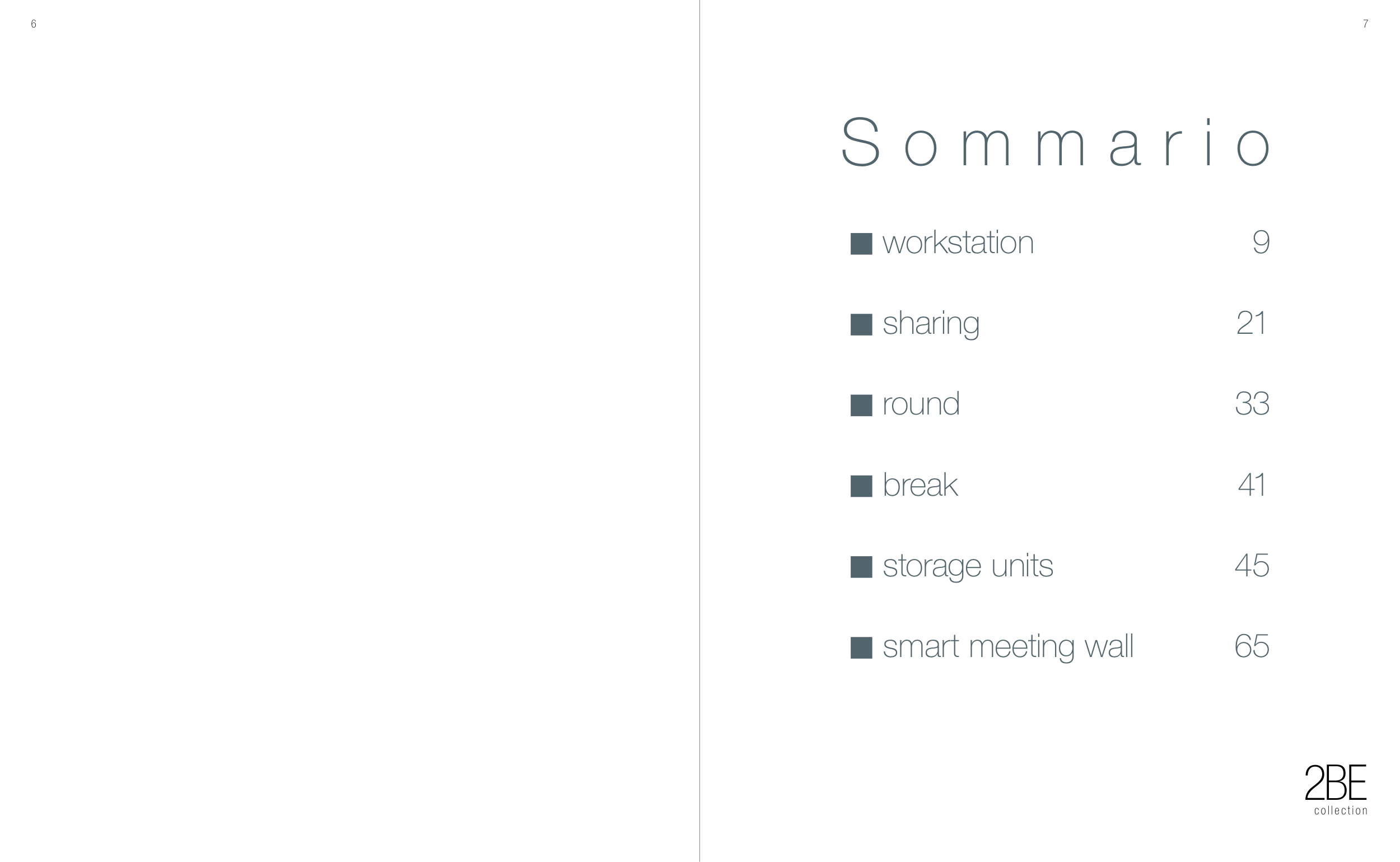This screenshot has height=862, width=1400.
Task: Open the break section entry
Action: point(920,485)
